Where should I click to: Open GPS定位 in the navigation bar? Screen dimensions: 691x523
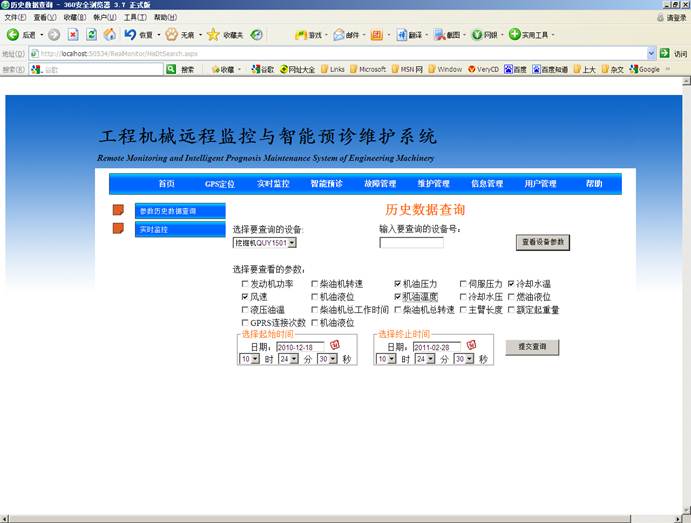[219, 184]
